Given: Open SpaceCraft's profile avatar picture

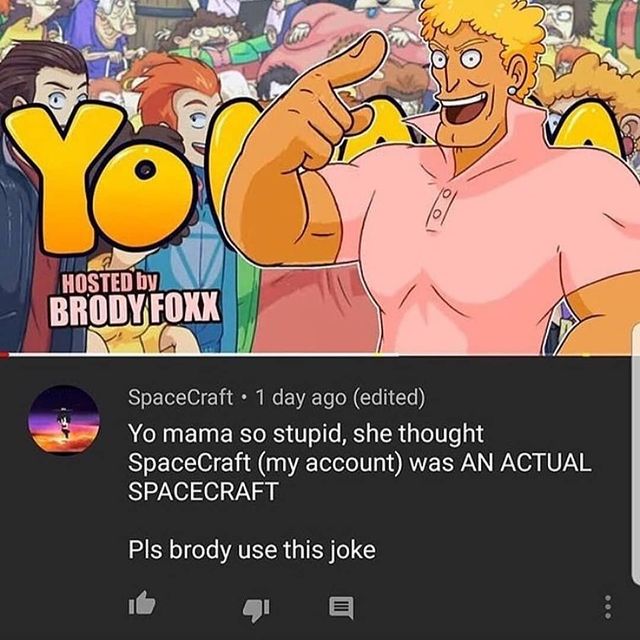Looking at the screenshot, I should 63,420.
